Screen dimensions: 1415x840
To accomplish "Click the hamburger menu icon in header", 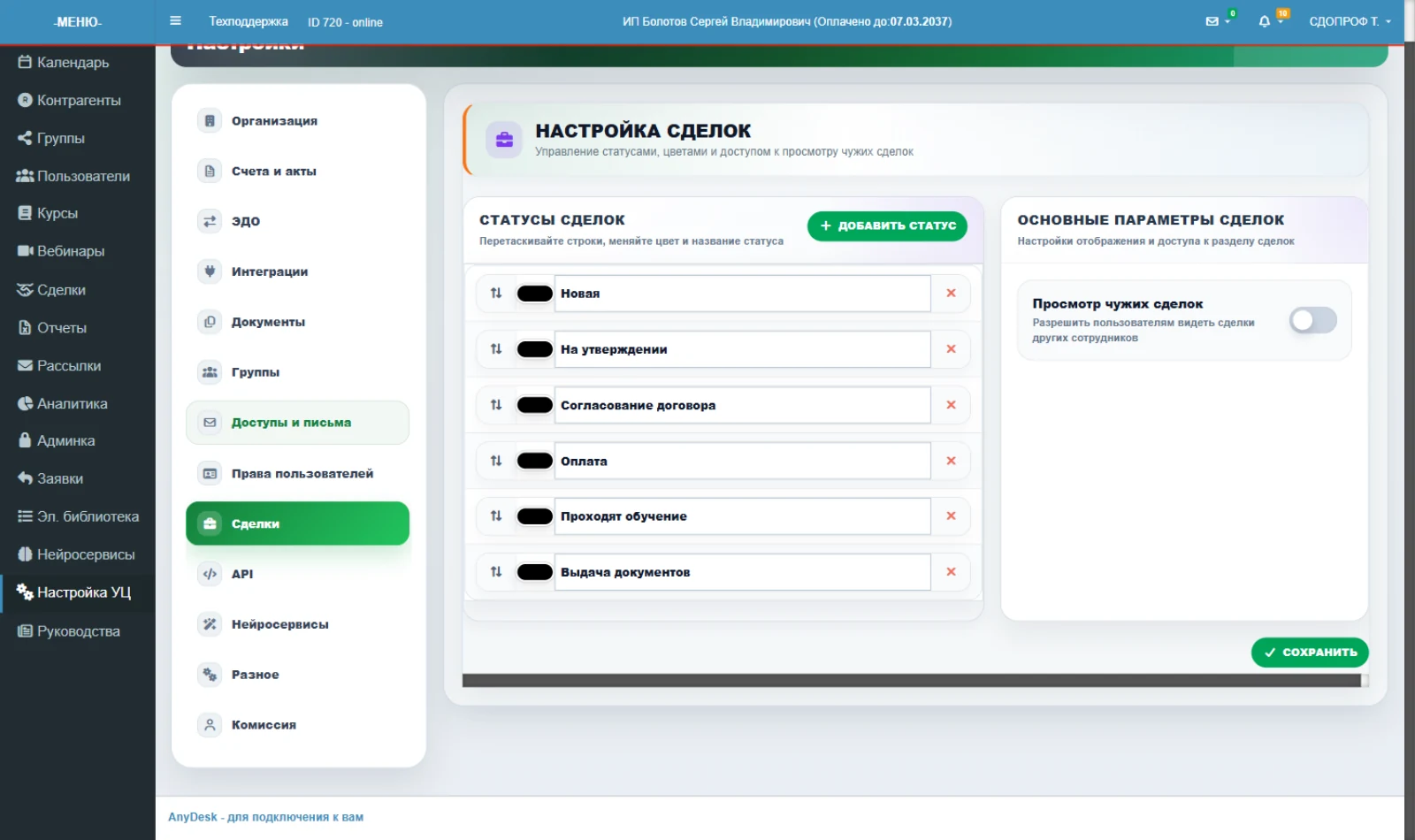I will (x=175, y=20).
